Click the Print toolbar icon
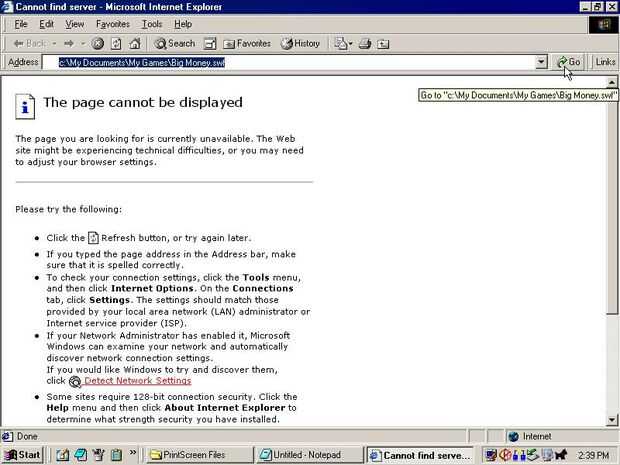The height and width of the screenshot is (465, 620). coord(365,43)
